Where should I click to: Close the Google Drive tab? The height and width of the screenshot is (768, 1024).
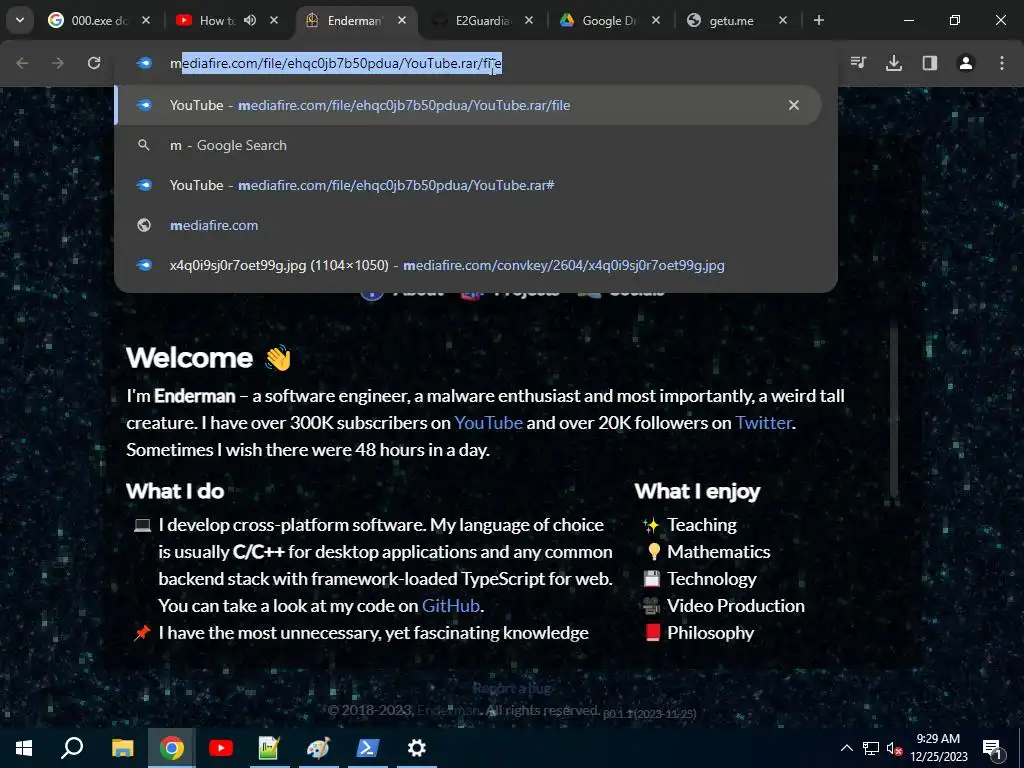(x=656, y=20)
